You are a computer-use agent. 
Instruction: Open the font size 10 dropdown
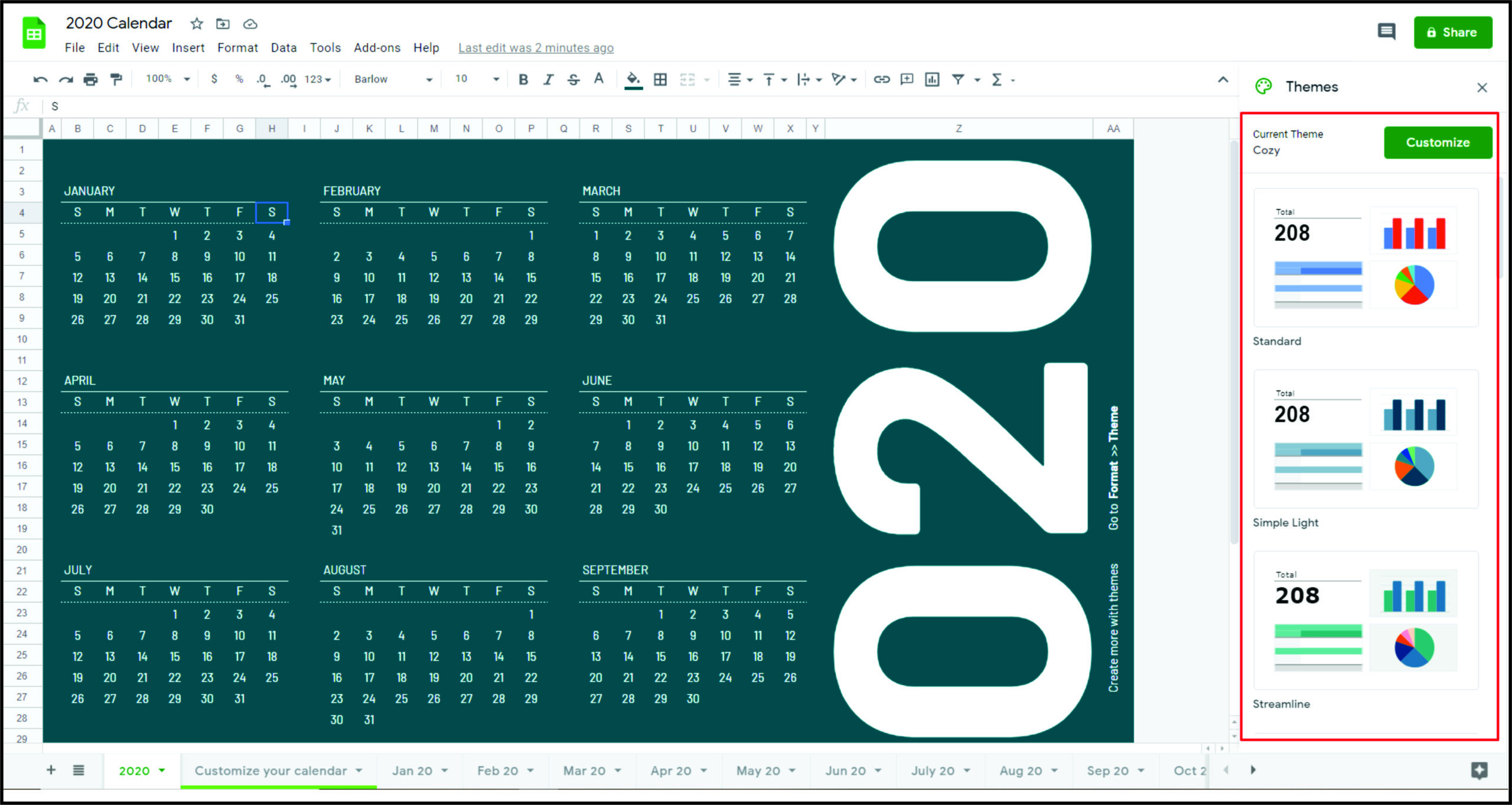click(477, 79)
